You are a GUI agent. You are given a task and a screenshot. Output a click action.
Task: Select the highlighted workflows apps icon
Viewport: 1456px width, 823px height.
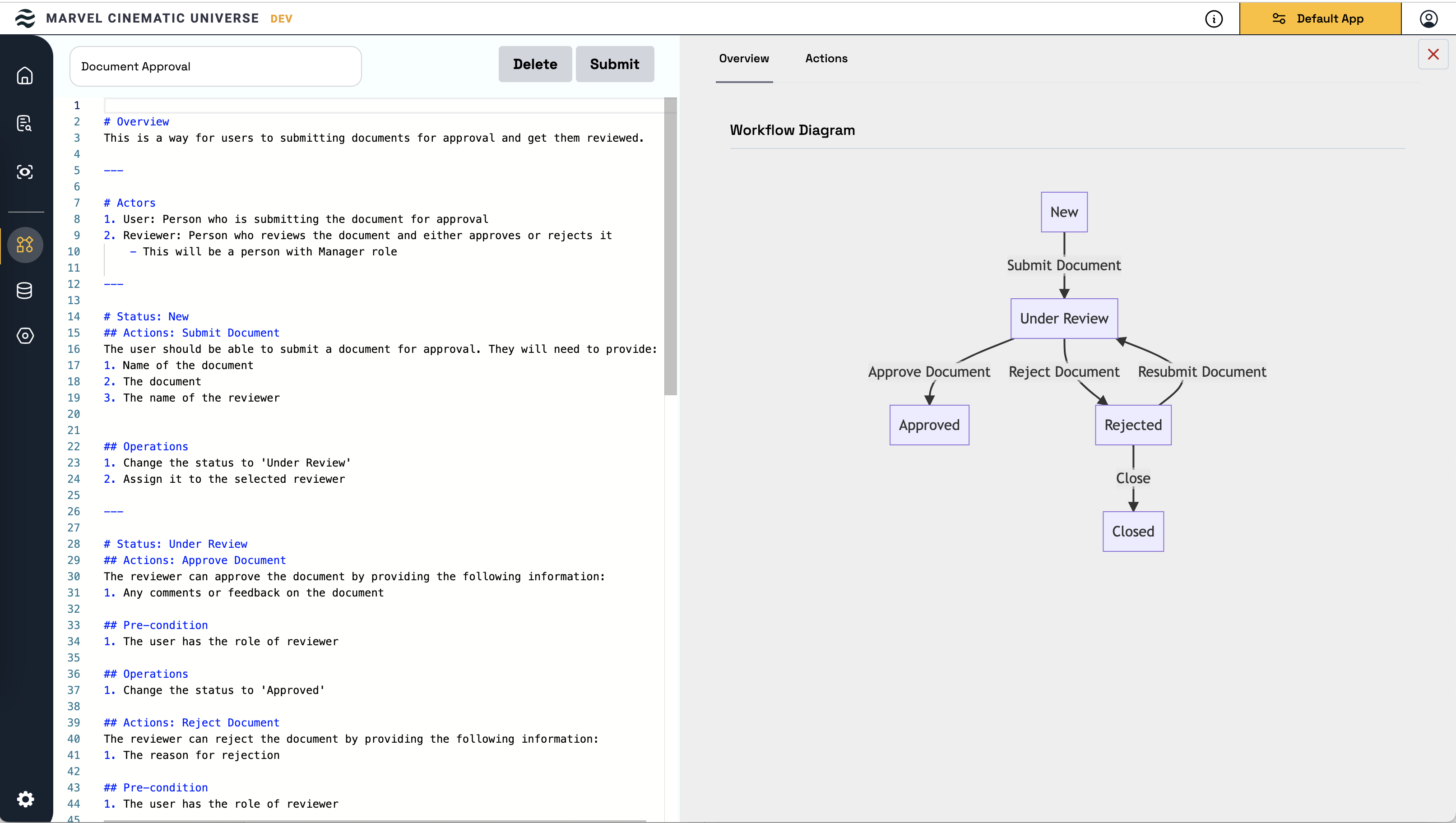[x=25, y=245]
